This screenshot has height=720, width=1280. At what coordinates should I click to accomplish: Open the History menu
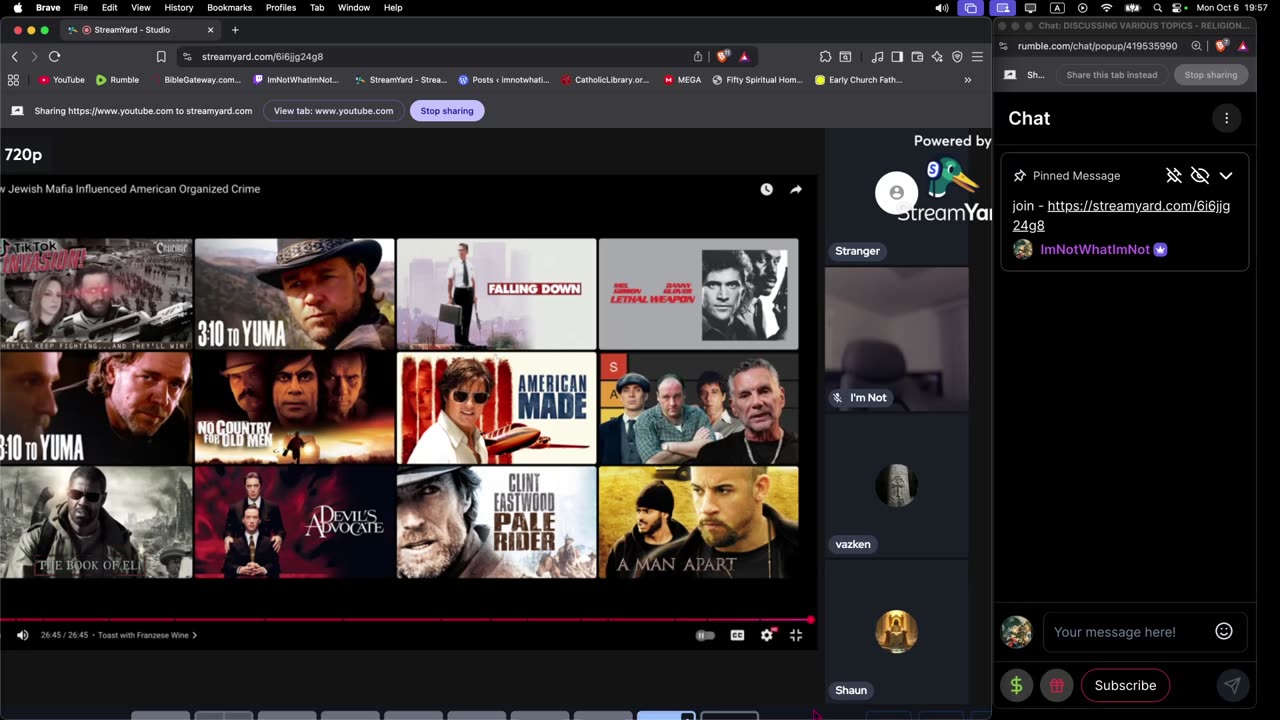[178, 8]
